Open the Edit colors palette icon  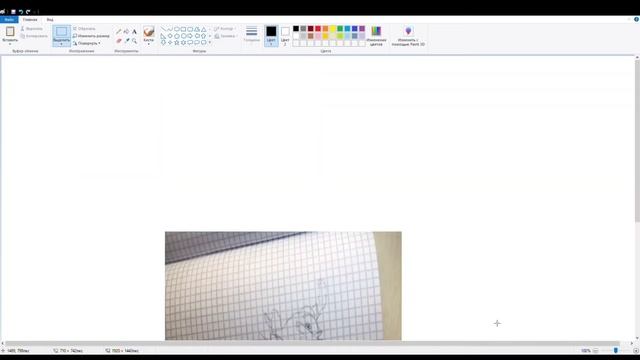[x=376, y=31]
